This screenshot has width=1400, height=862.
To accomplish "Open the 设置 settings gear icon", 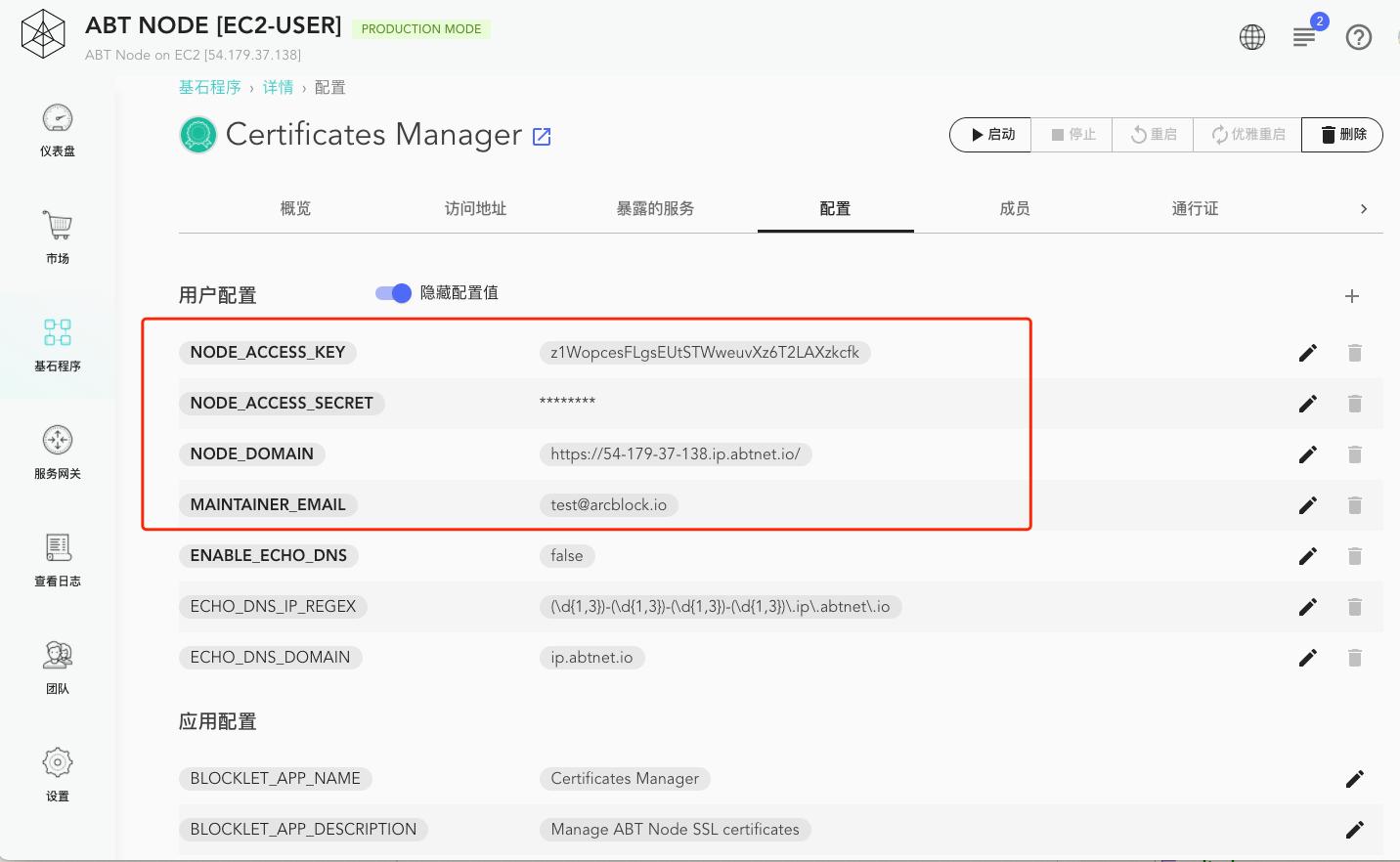I will pyautogui.click(x=58, y=762).
